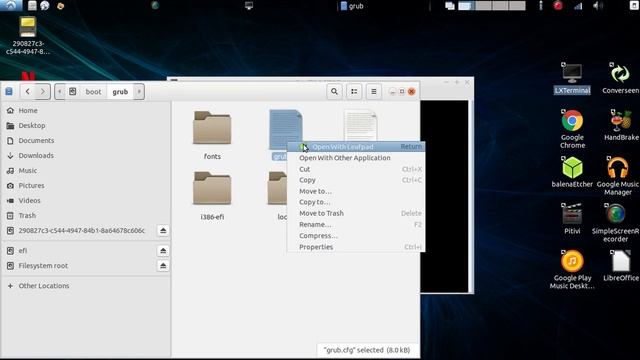Click the root disk icon in path bar
Viewport: 640px width, 360px height.
73,91
